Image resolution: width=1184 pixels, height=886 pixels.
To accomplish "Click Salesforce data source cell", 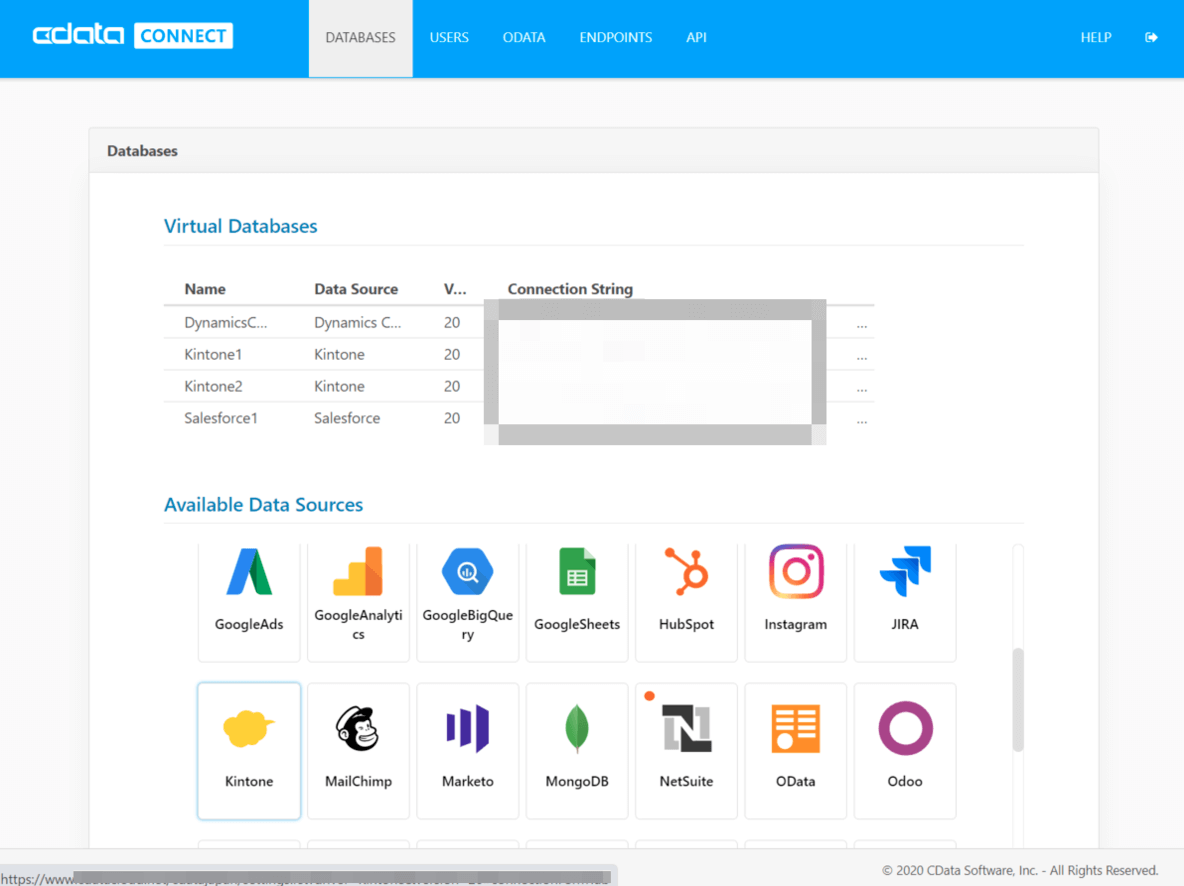I will [347, 418].
